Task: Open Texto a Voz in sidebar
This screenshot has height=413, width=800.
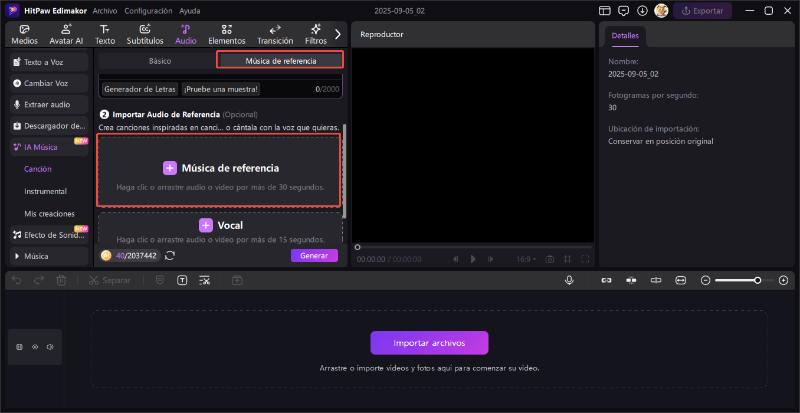Action: 49,62
